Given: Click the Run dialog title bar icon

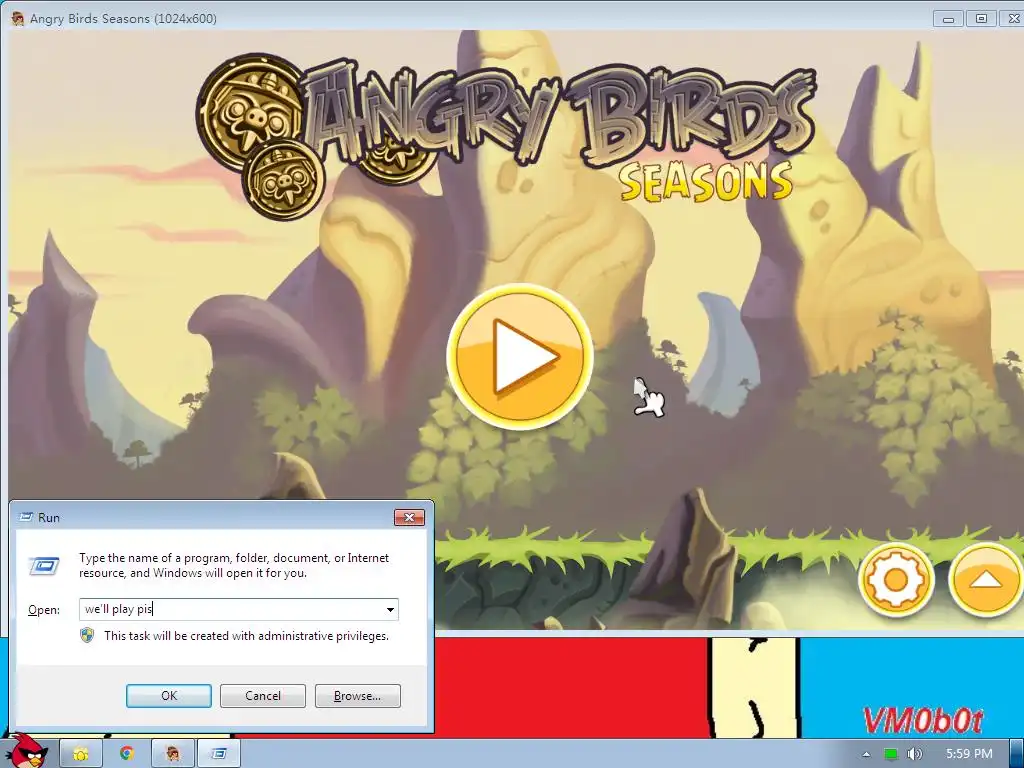Looking at the screenshot, I should [26, 517].
